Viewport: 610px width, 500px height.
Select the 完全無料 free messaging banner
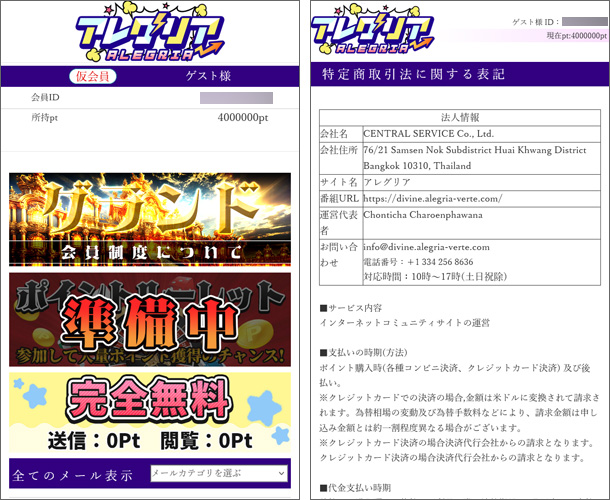pos(150,412)
